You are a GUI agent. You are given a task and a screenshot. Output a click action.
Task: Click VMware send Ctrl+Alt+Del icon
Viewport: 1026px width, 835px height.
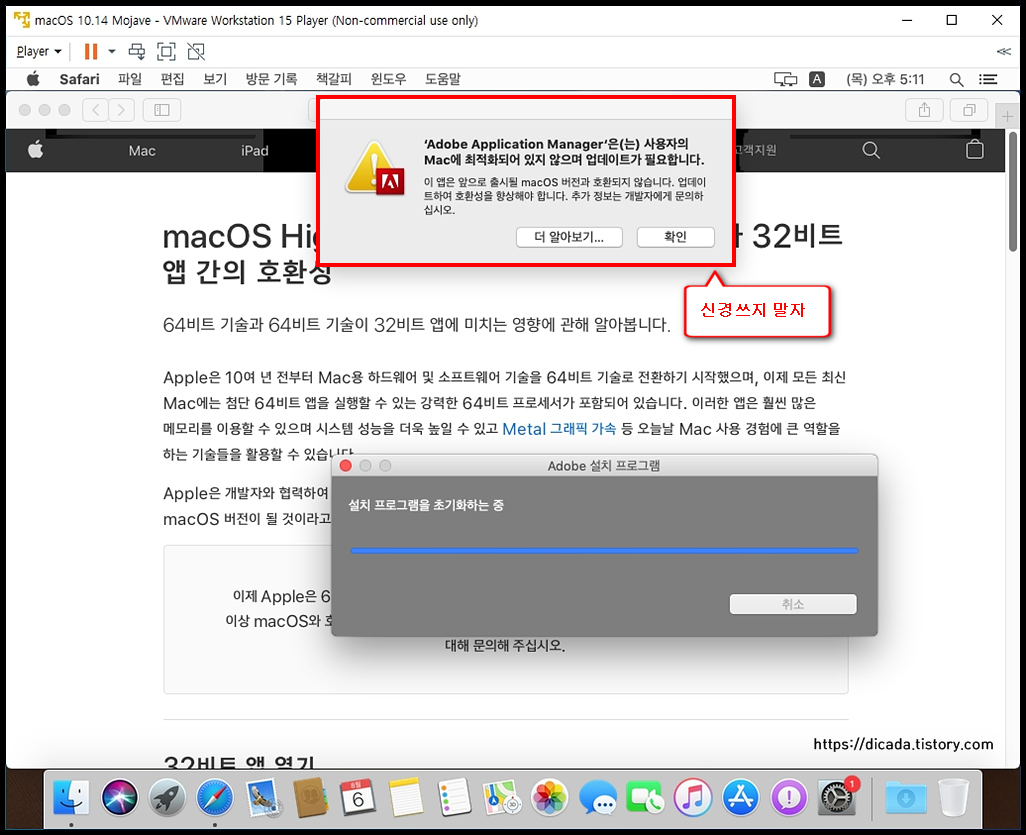[x=137, y=51]
